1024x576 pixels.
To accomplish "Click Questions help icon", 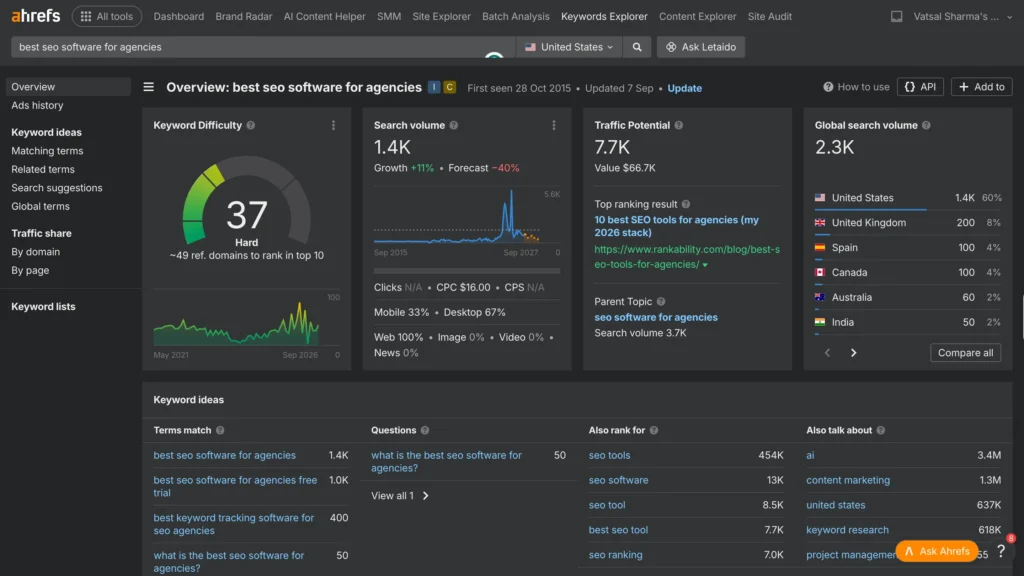I will coord(425,430).
